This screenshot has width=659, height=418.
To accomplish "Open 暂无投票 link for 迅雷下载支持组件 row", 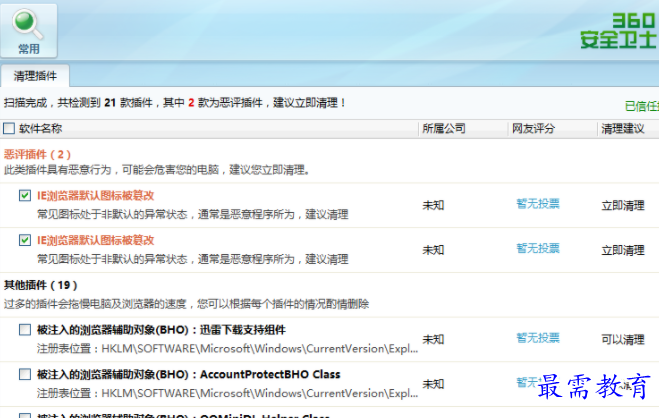I will pos(538,338).
